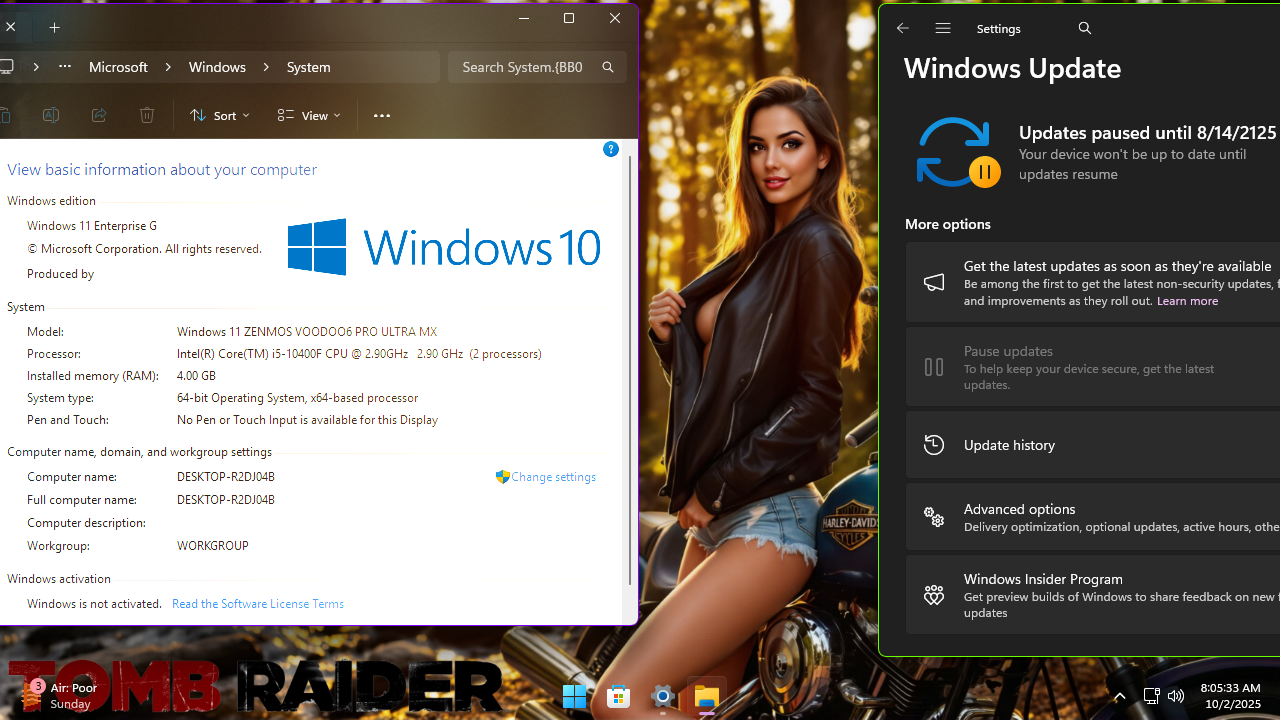Open Advanced options
Viewport: 1280px width, 720px height.
[x=1093, y=517]
